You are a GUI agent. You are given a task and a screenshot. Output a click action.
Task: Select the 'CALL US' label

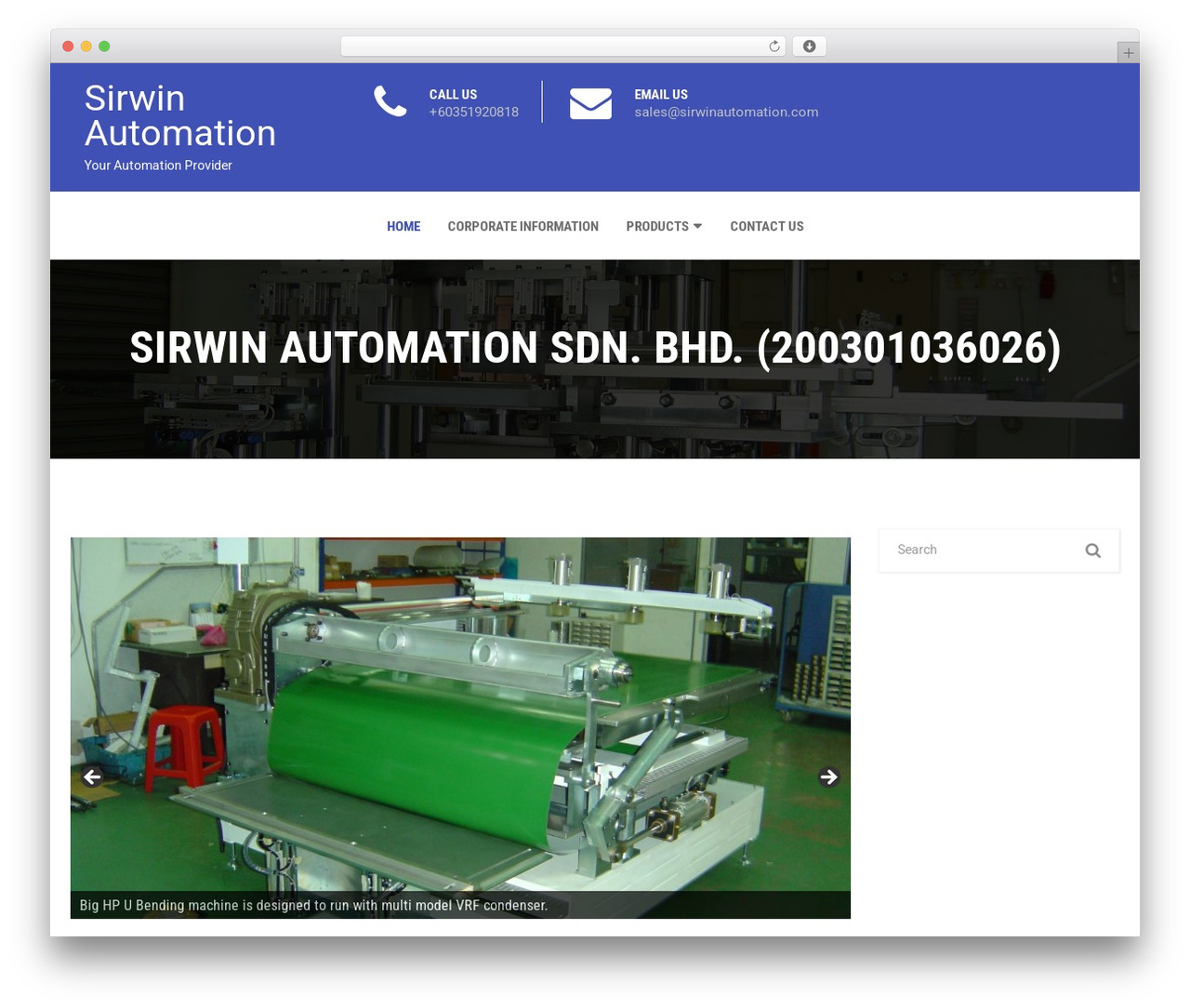click(453, 95)
